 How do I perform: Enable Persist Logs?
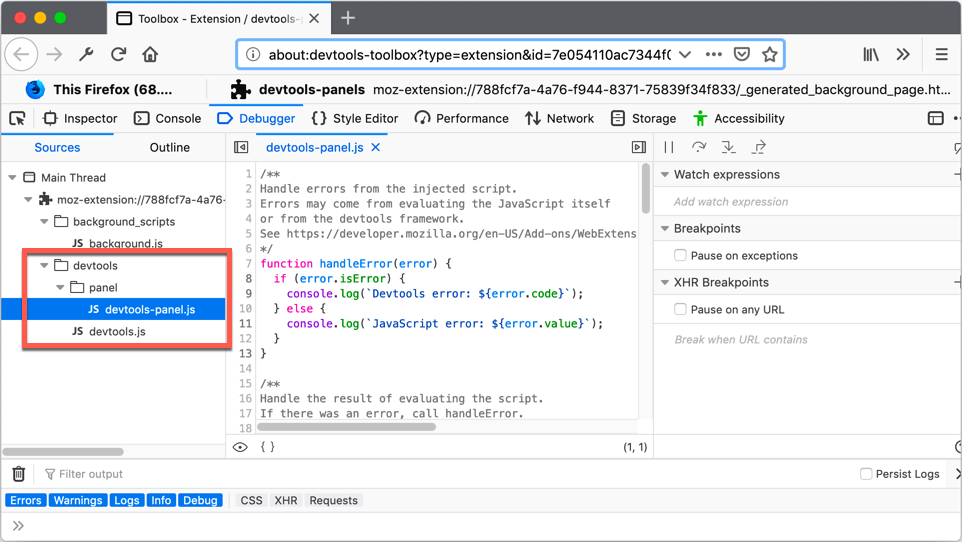866,474
